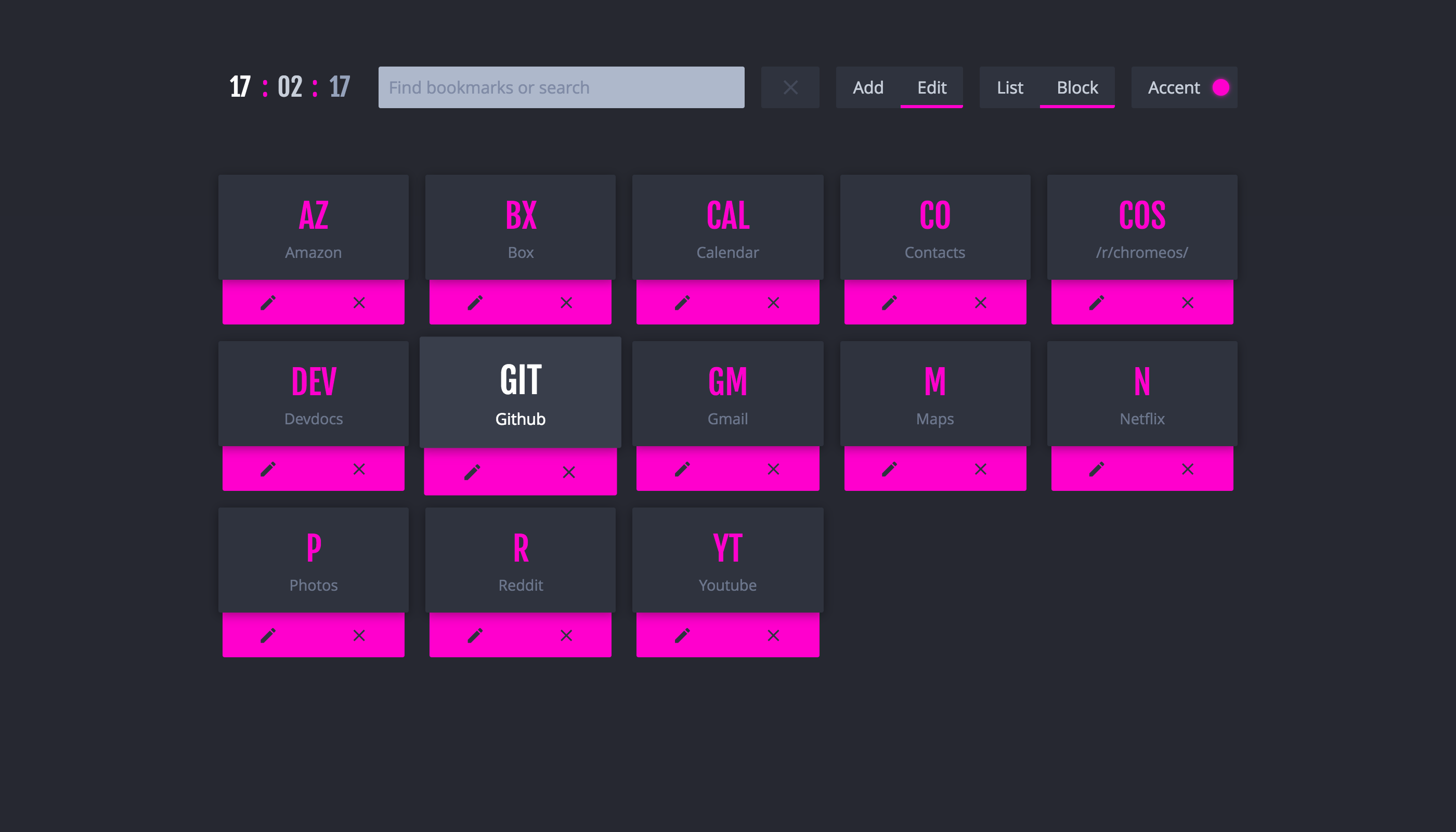Open the Github bookmark tile
Image resolution: width=1456 pixels, height=832 pixels.
click(520, 392)
